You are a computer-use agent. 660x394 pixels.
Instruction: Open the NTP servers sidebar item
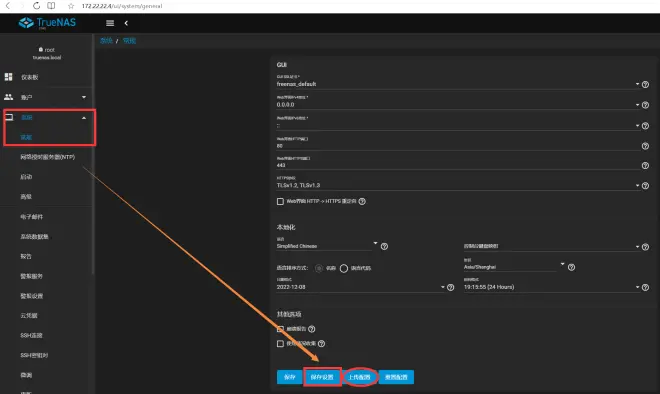coord(48,157)
